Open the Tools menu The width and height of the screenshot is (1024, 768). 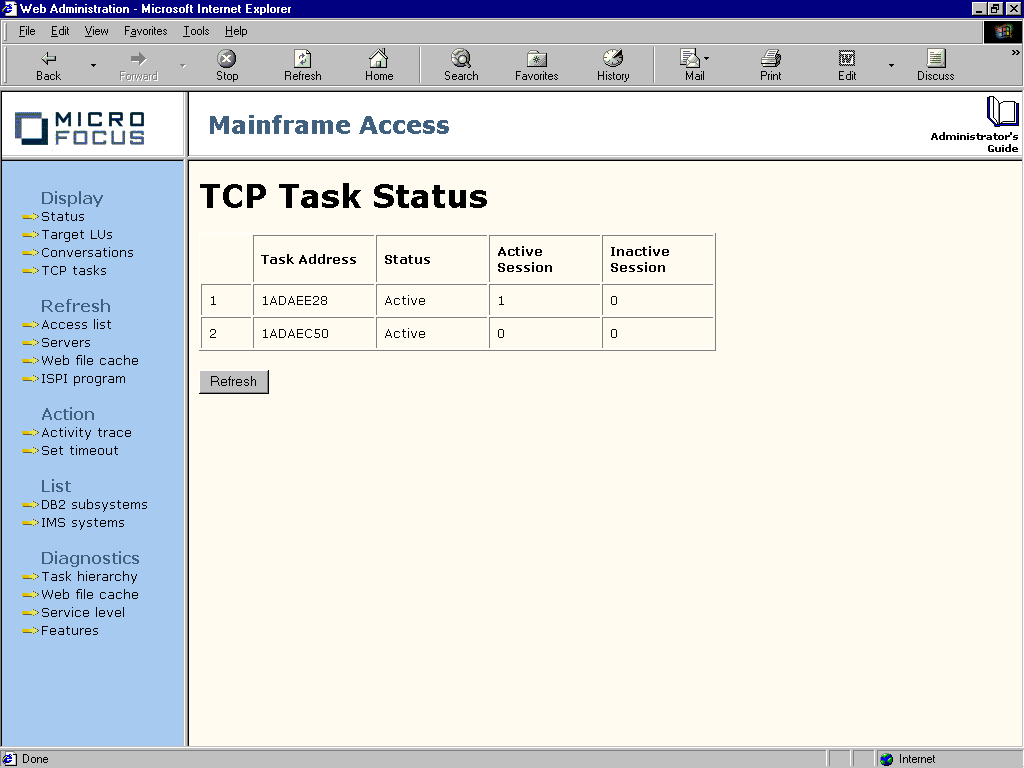(x=195, y=31)
